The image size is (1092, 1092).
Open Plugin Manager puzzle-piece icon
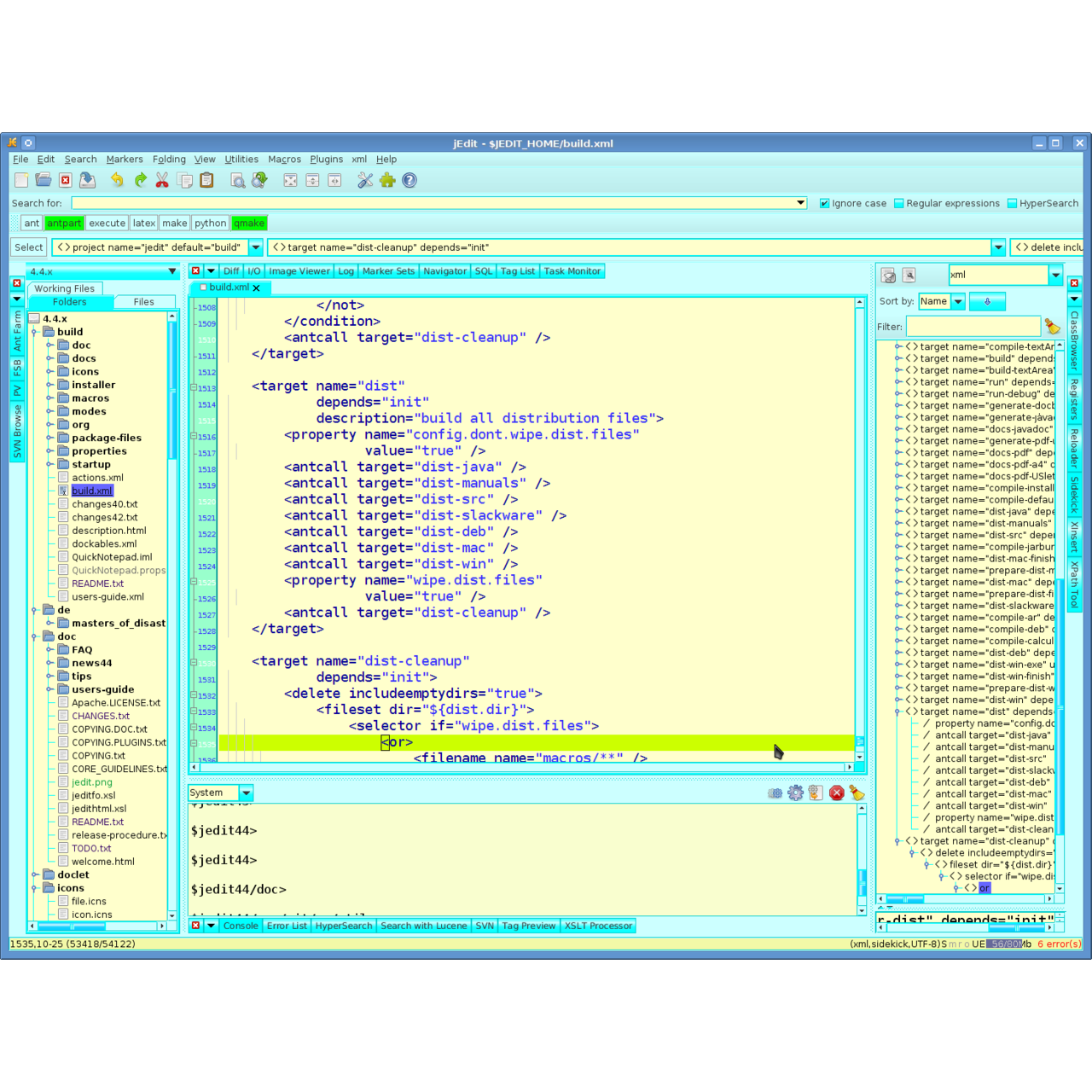point(388,180)
